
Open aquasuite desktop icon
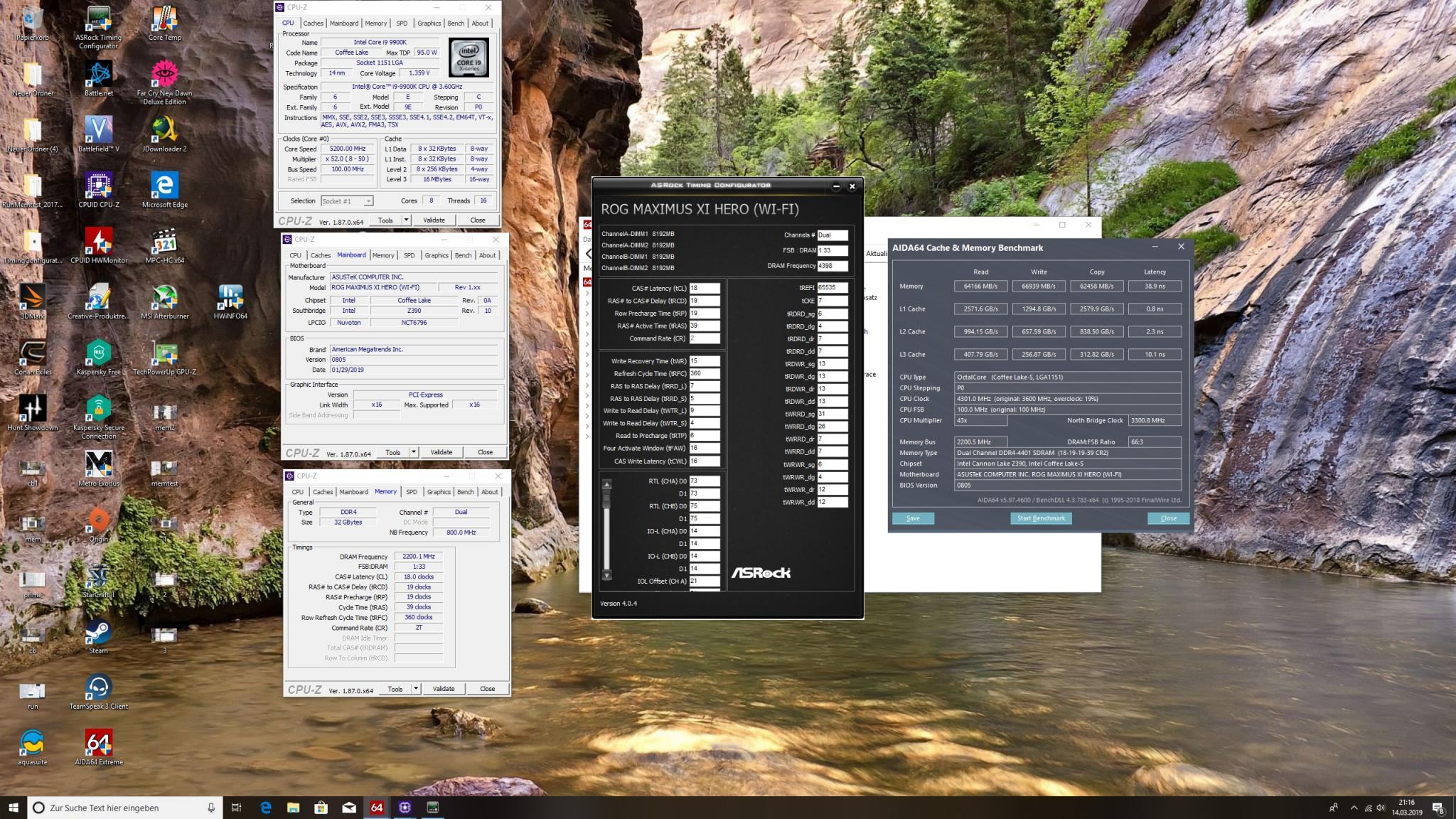point(32,747)
